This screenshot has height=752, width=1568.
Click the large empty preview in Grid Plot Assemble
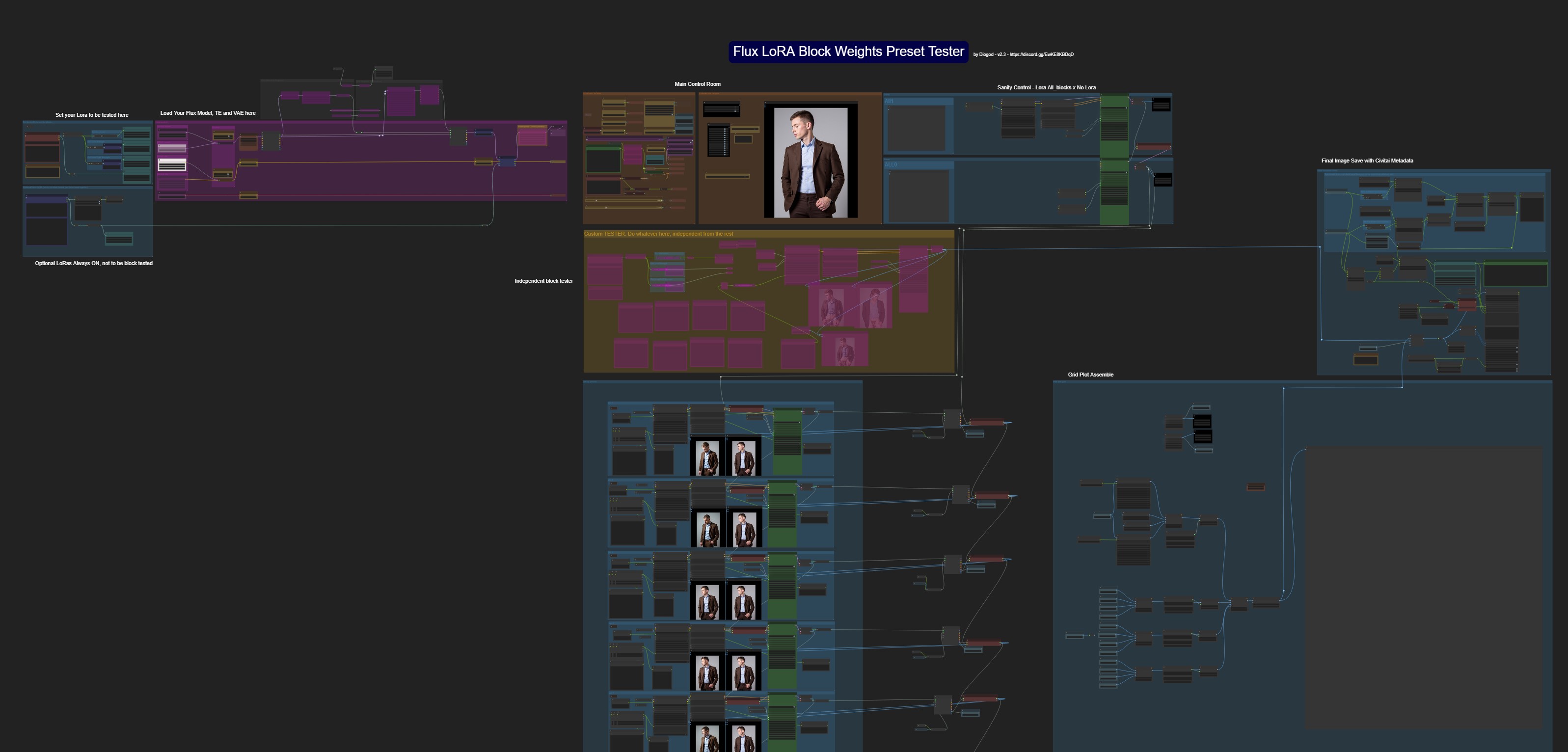tap(1423, 587)
